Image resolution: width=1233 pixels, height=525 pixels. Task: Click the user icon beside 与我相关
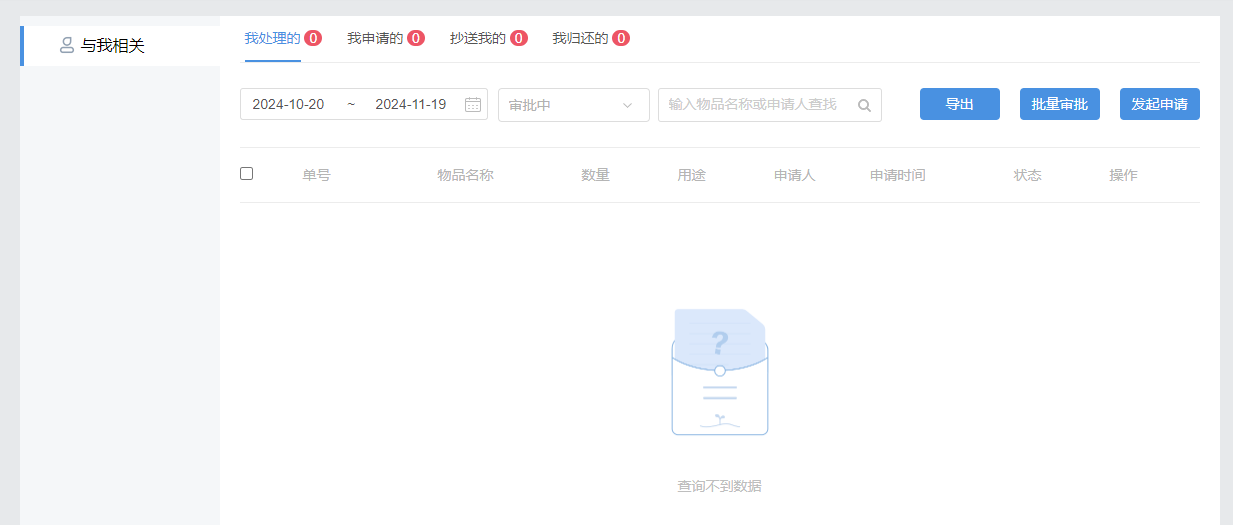67,45
